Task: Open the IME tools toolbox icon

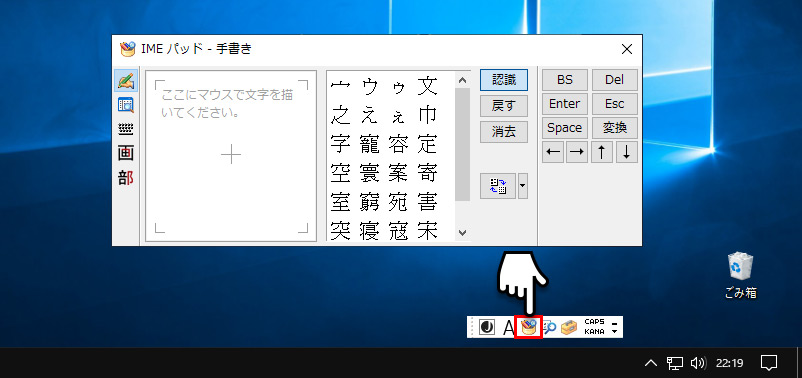Action: (569, 327)
